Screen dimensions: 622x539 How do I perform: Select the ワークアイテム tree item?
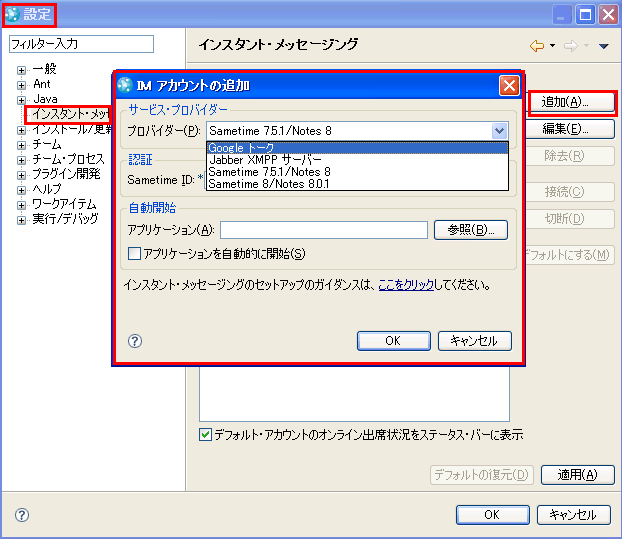[64, 204]
